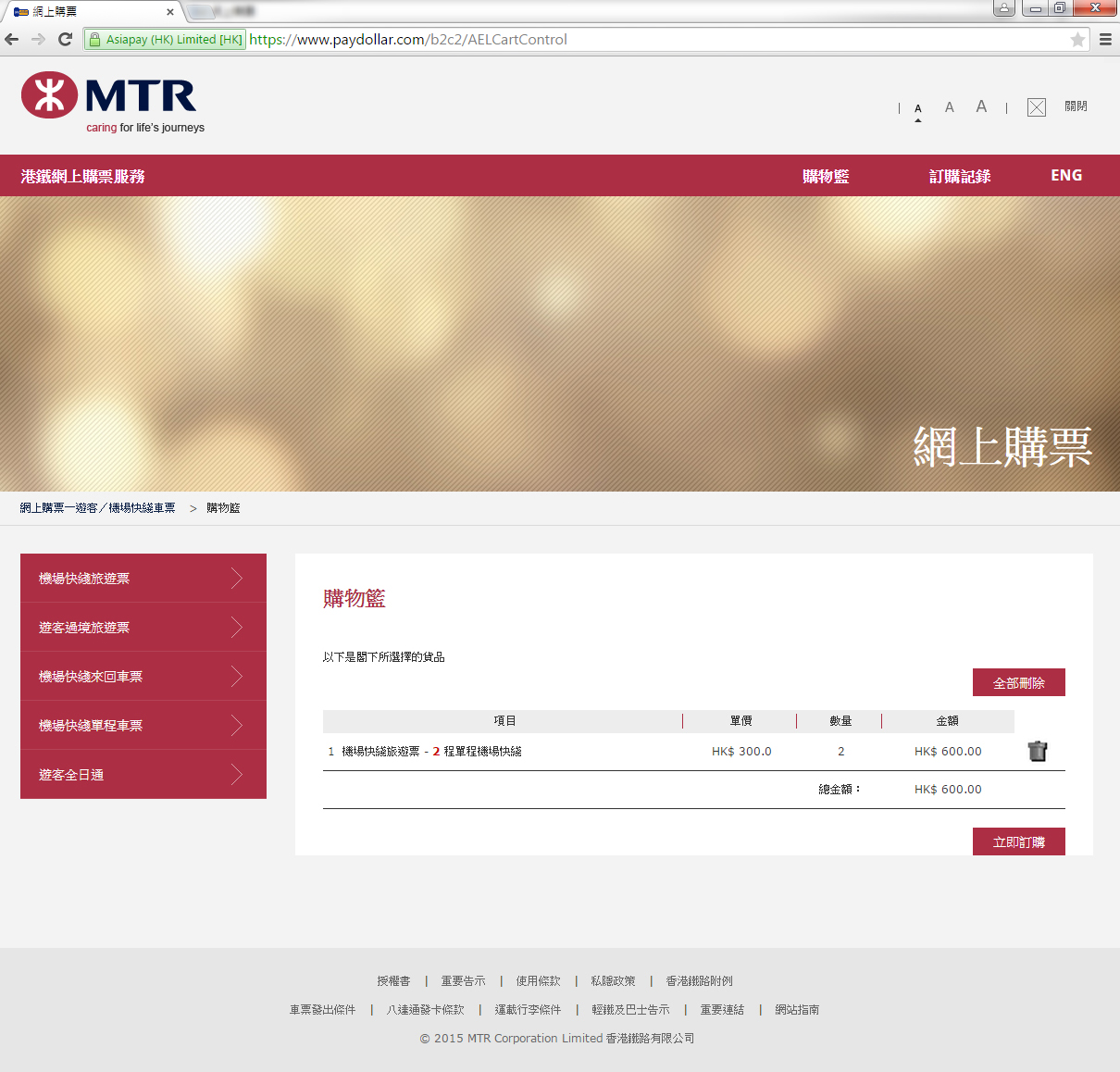Switch language to ENG
This screenshot has width=1120, height=1072.
coord(1066,175)
